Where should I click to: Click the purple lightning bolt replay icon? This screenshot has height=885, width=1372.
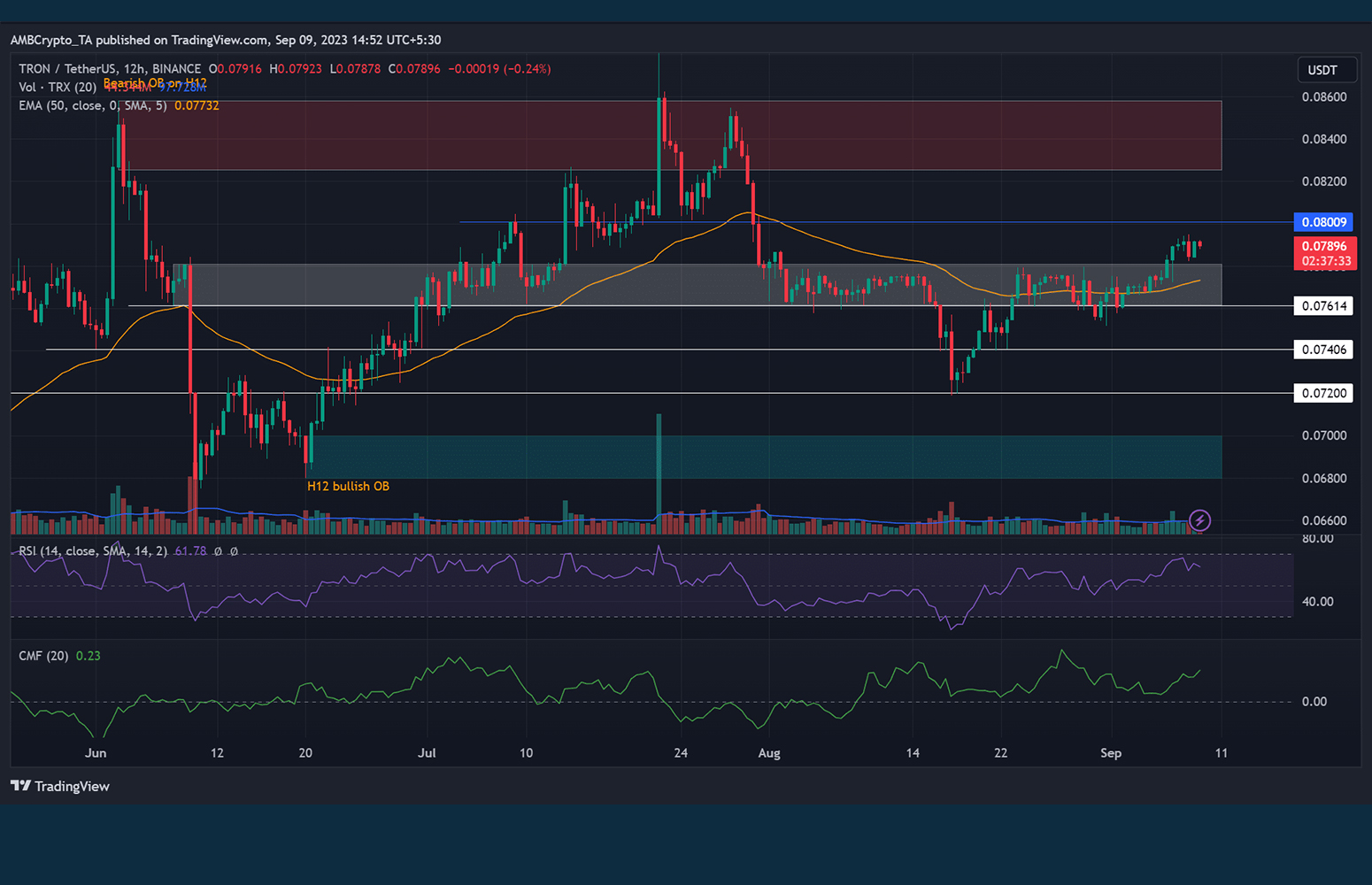point(1199,520)
